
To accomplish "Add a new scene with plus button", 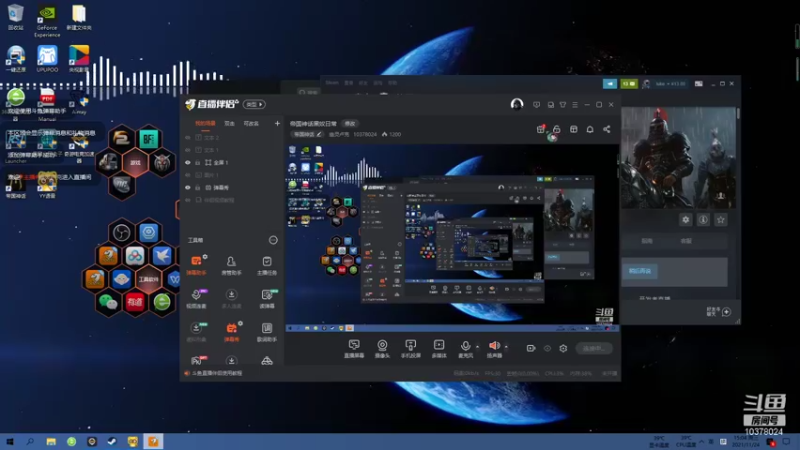I will 277,123.
